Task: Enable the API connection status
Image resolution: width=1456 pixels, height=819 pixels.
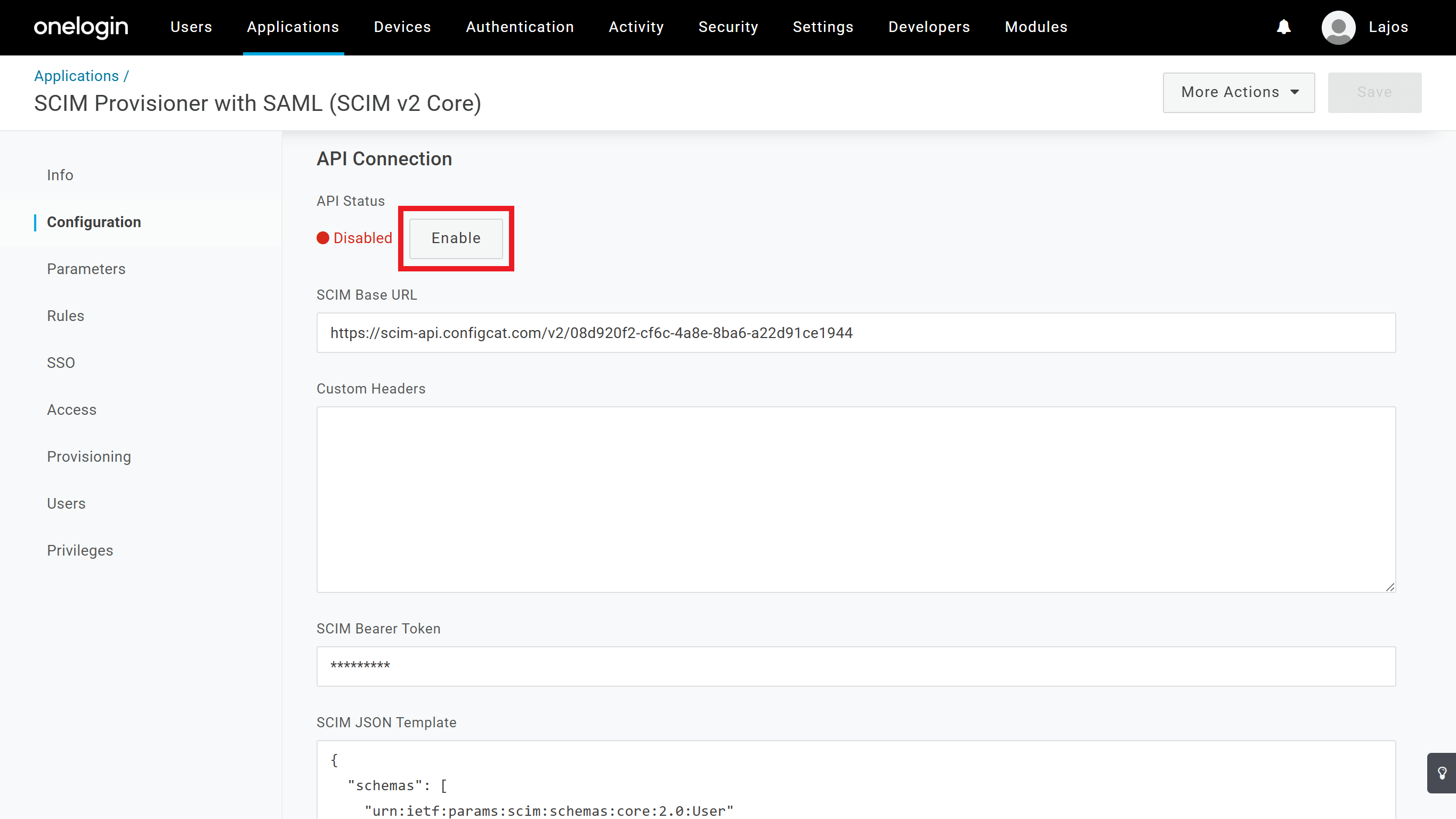Action: tap(456, 238)
